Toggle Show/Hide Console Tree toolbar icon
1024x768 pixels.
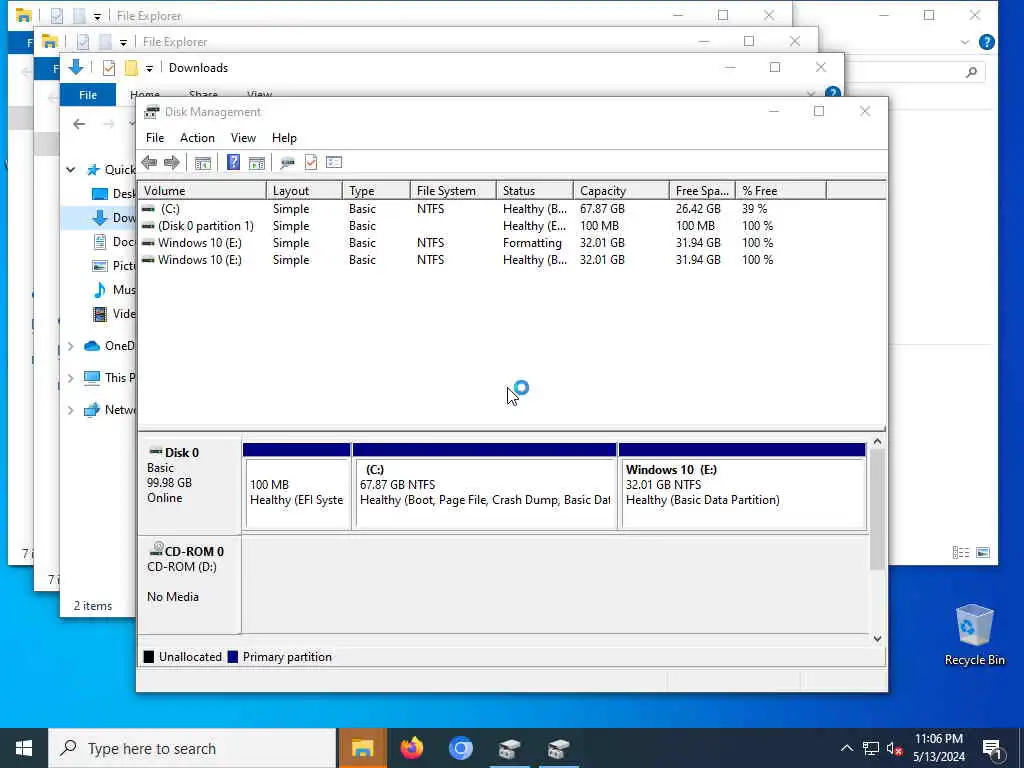click(202, 163)
